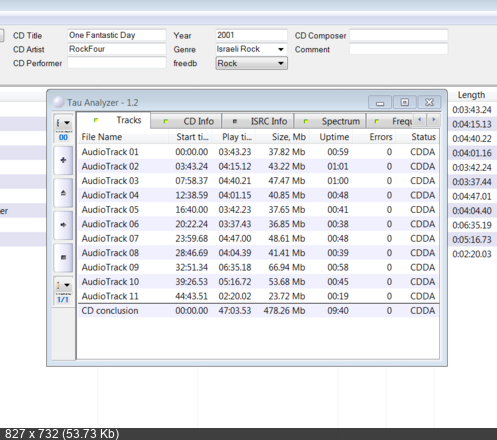Maximize the Tau Analyzer window

point(405,102)
